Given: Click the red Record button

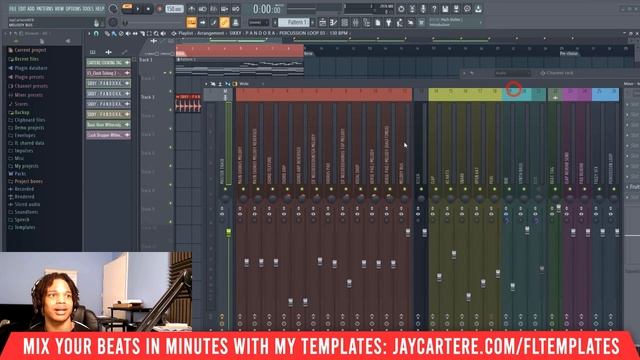Looking at the screenshot, I should pyautogui.click(x=159, y=9).
